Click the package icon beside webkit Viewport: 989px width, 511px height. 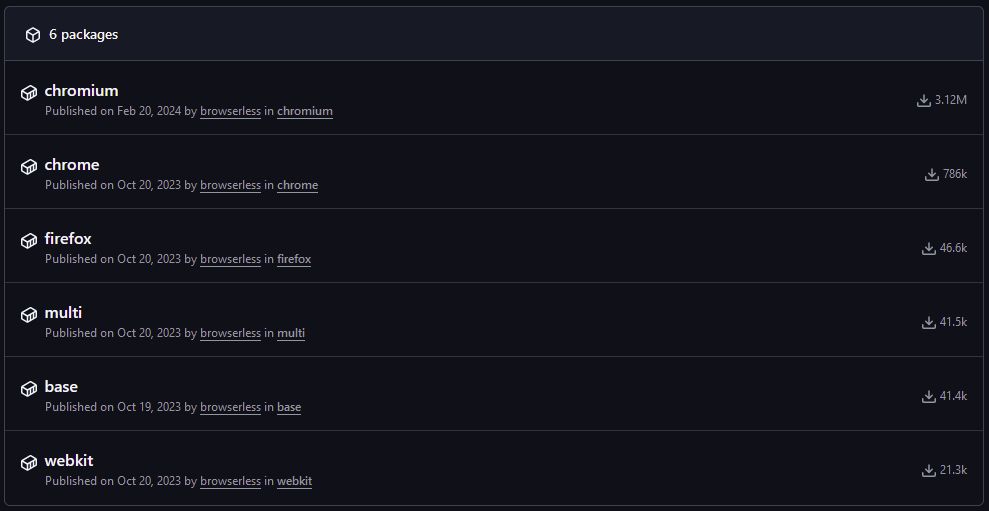pos(29,462)
